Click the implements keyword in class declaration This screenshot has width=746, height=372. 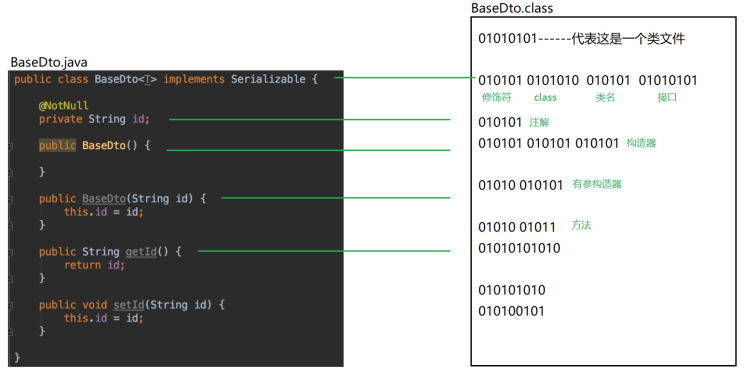point(194,79)
